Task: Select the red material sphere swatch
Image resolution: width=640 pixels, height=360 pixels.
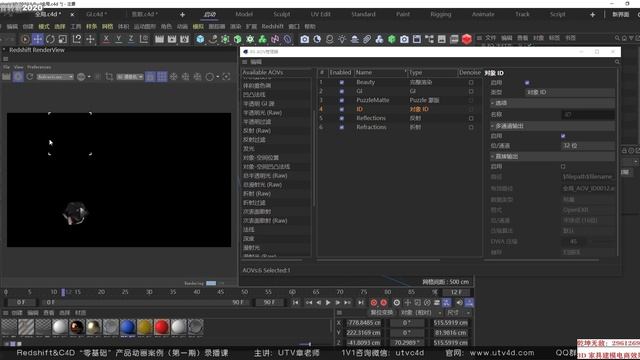Action: tap(162, 327)
